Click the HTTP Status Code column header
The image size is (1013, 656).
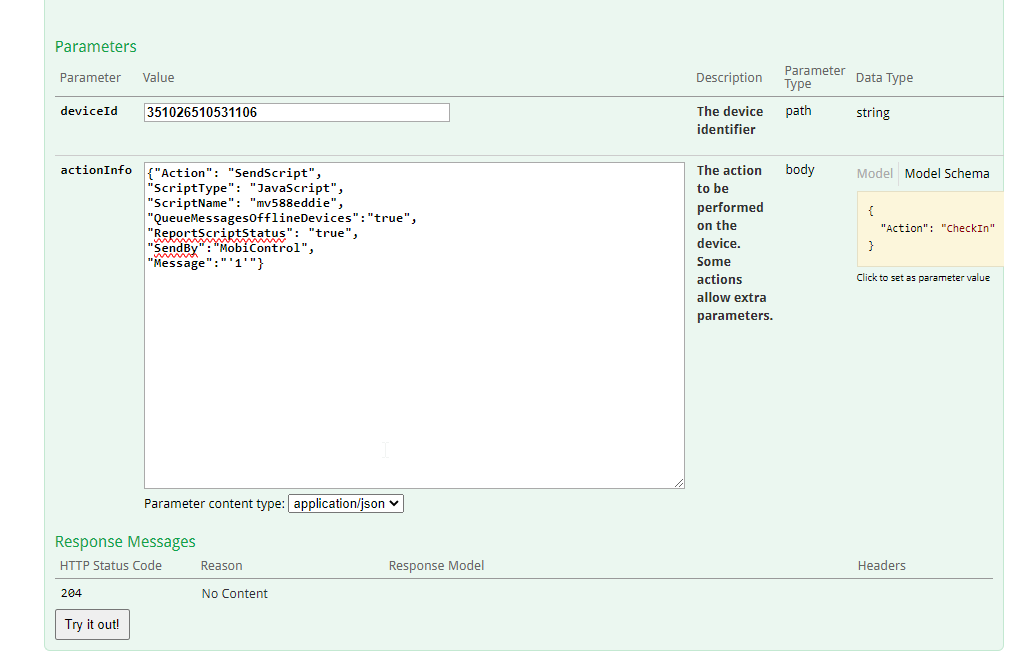pyautogui.click(x=110, y=566)
